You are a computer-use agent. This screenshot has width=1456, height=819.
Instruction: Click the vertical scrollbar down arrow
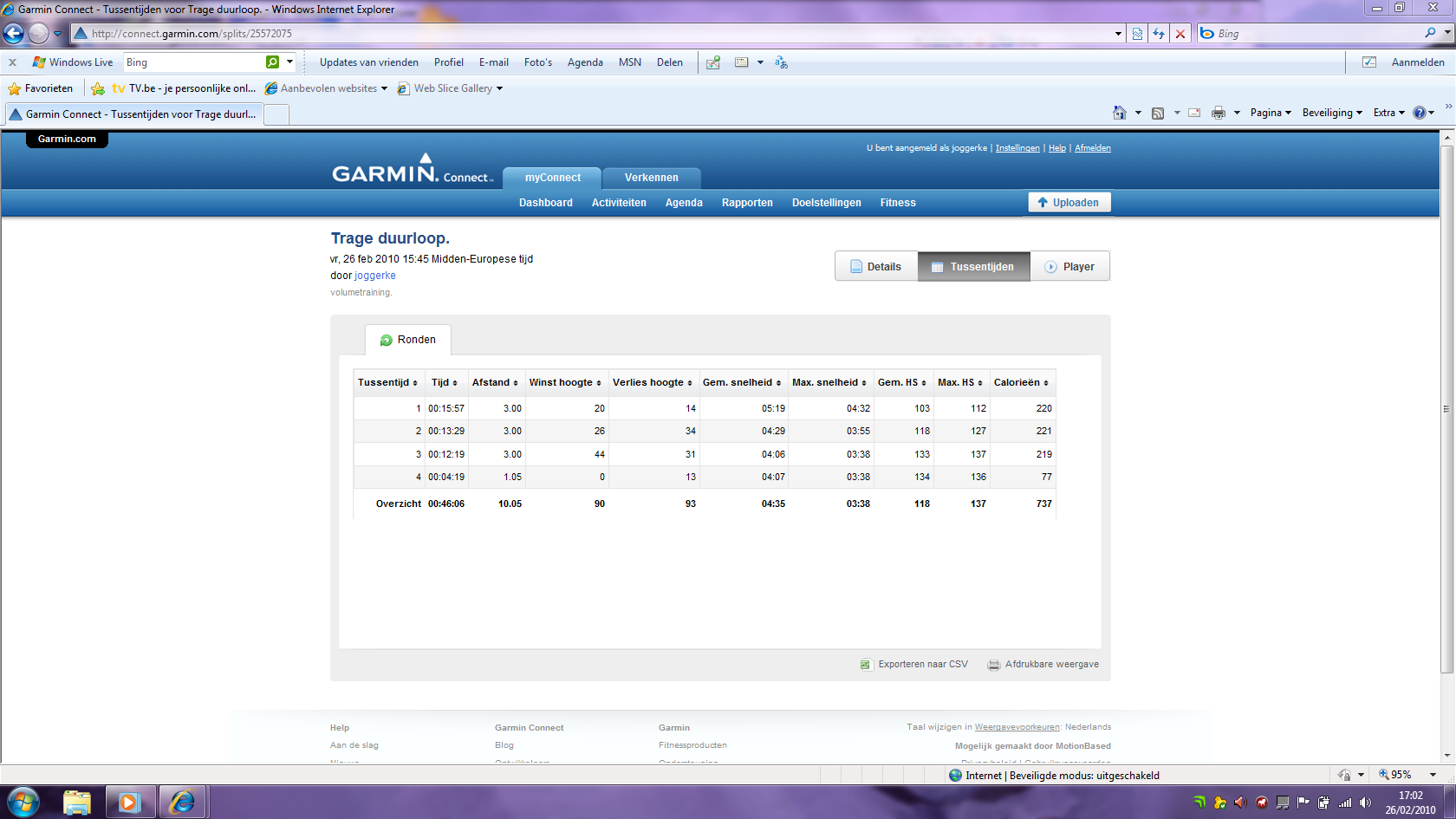point(1447,755)
